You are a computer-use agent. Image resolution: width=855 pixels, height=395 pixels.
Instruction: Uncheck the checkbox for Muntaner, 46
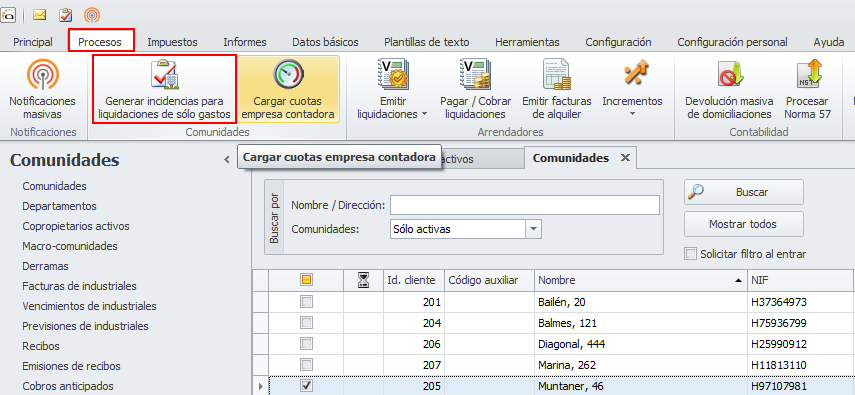click(306, 386)
